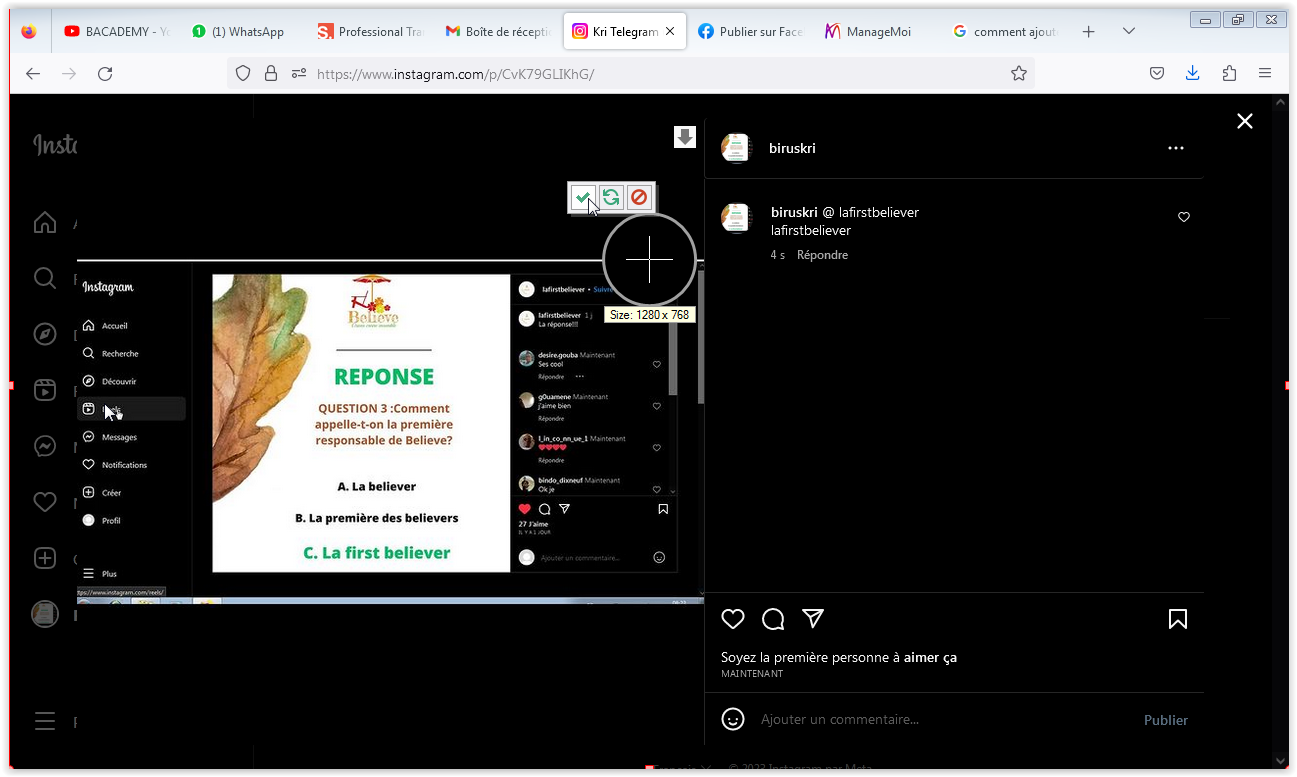Confirm capture with the green checkmark
This screenshot has width=1297, height=777.
pyautogui.click(x=582, y=198)
